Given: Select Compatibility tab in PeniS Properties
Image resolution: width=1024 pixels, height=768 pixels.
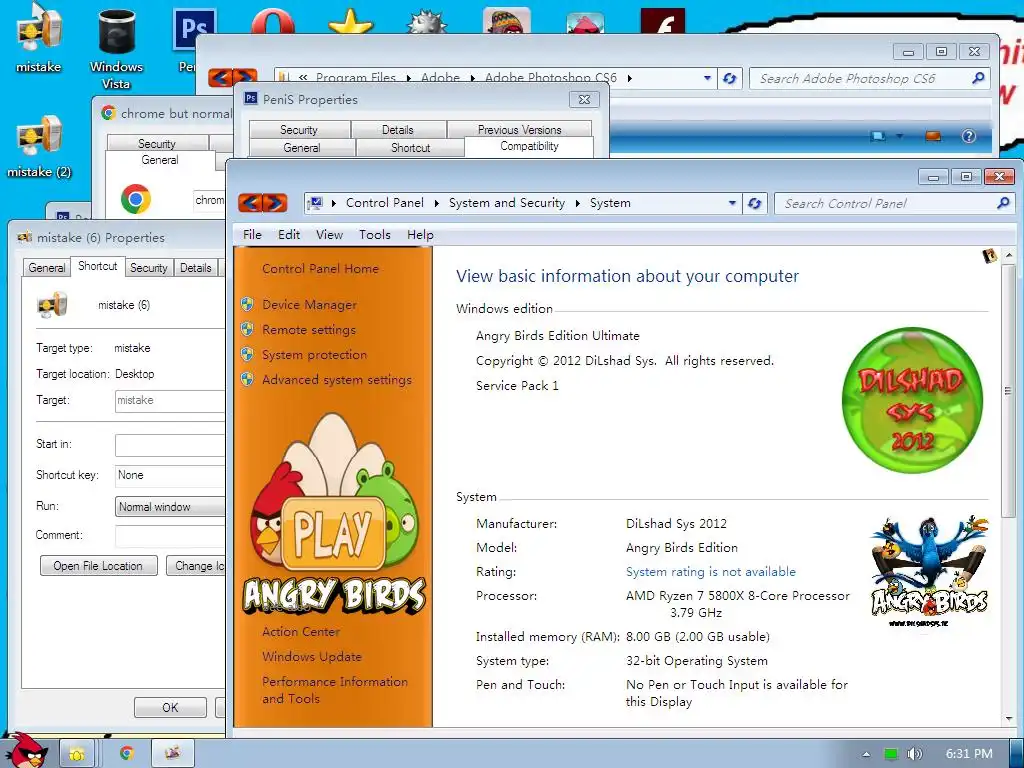Looking at the screenshot, I should (x=529, y=146).
